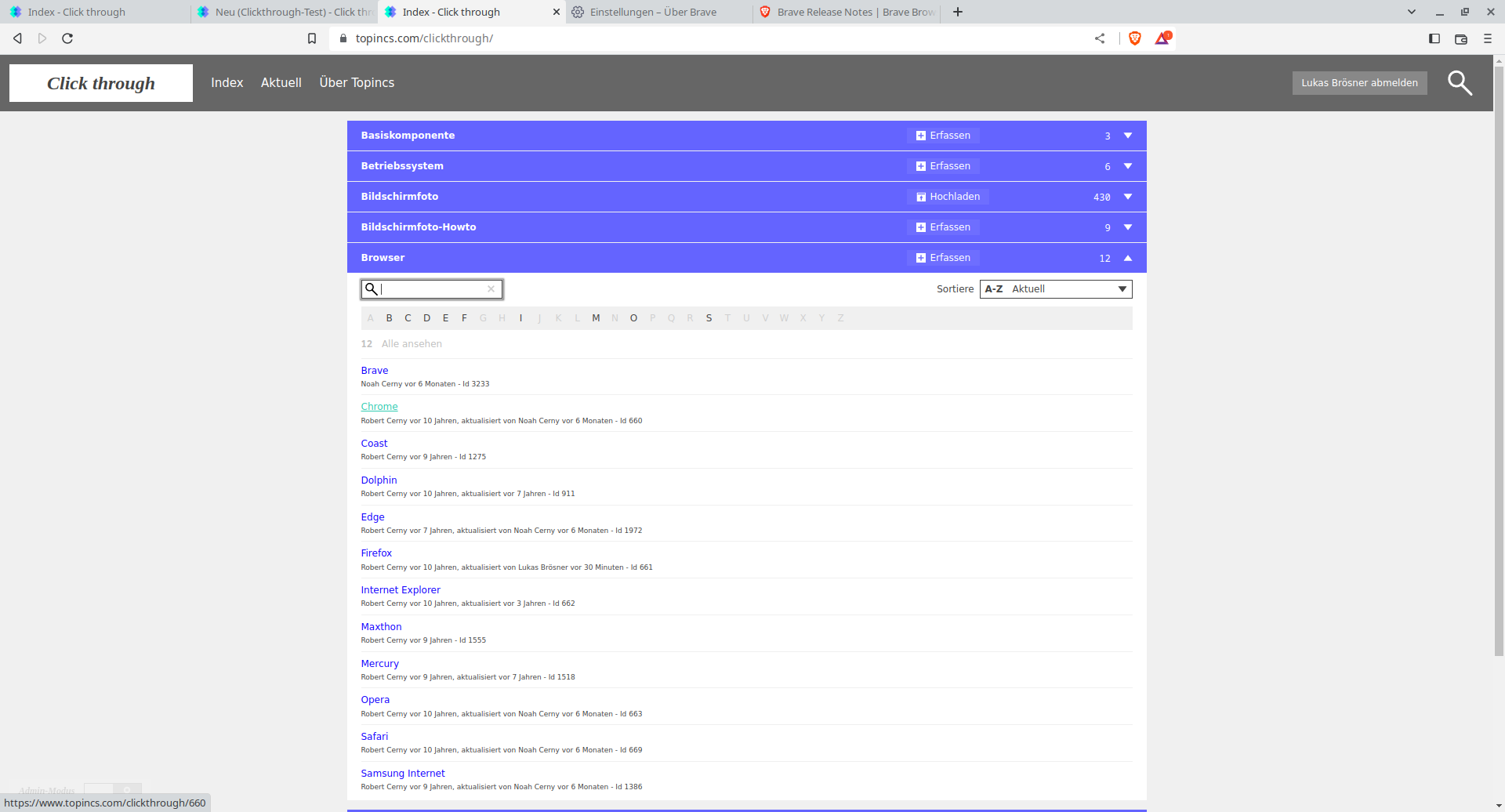
Task: Collapse the Browser section
Action: click(1128, 258)
